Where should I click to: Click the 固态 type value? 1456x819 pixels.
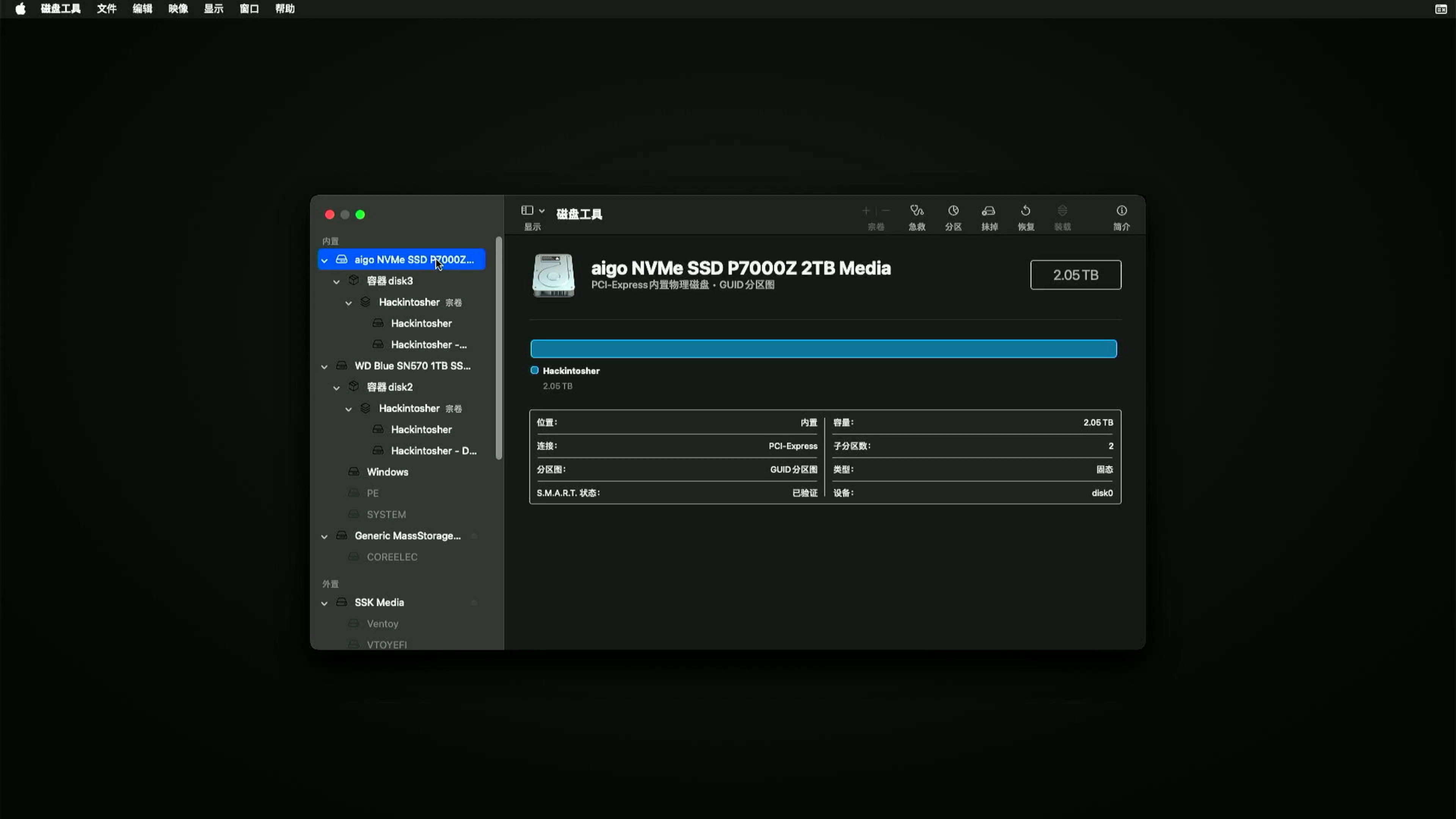(1105, 469)
